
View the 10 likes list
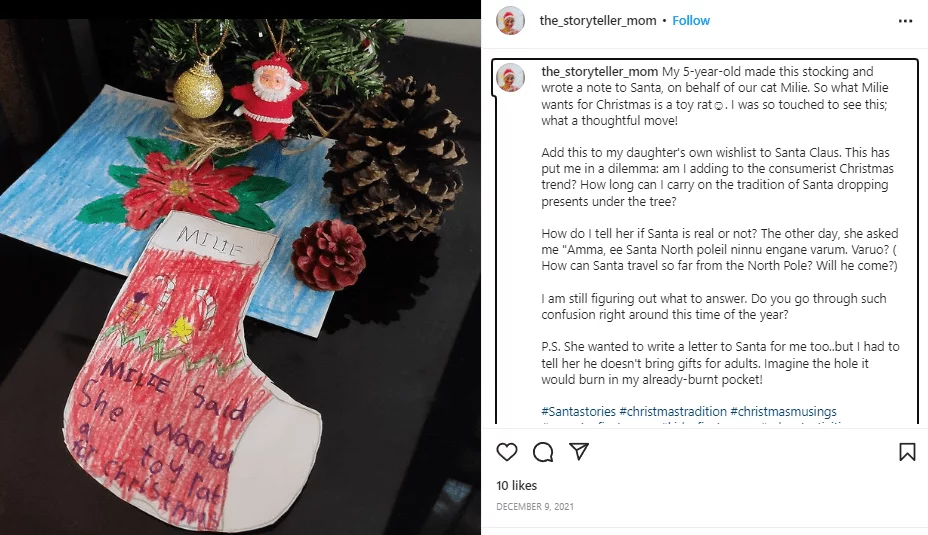click(x=517, y=485)
